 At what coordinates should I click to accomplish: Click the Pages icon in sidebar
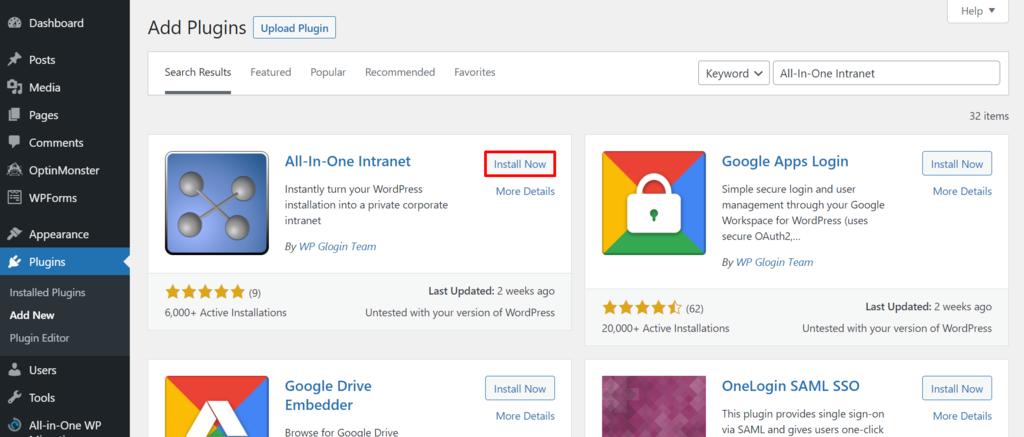click(14, 115)
